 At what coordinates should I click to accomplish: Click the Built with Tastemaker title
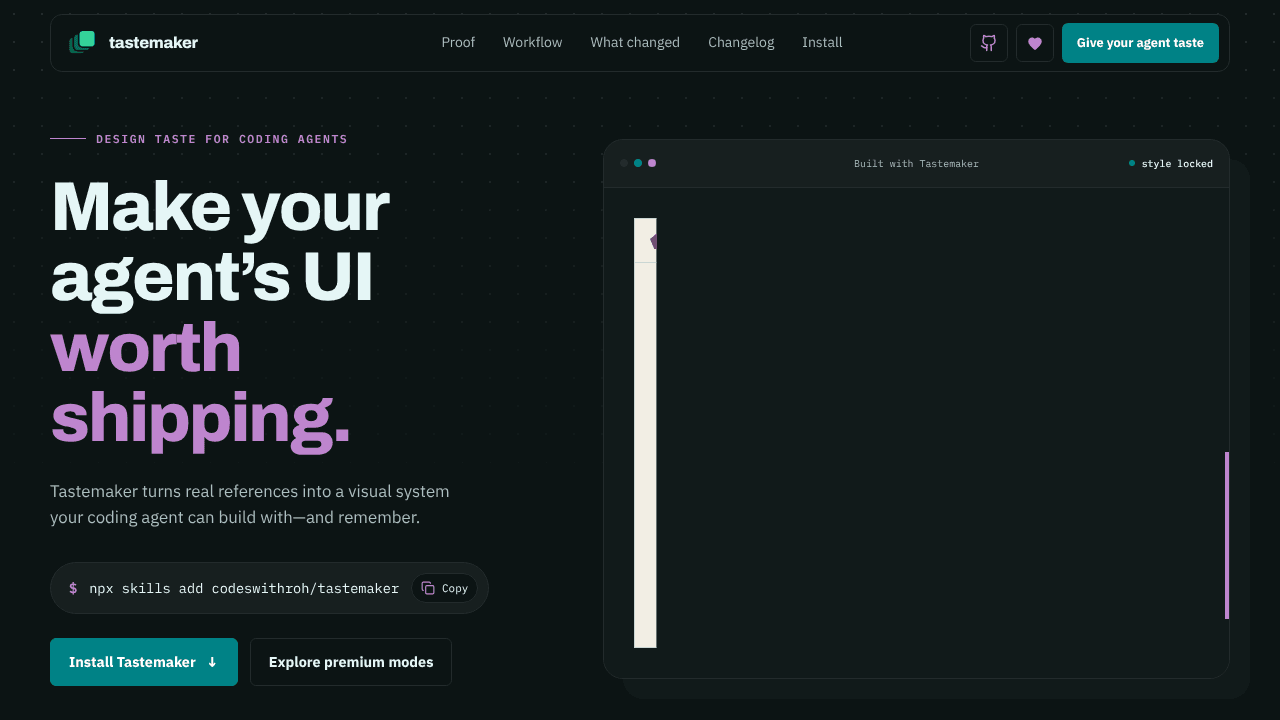point(916,163)
